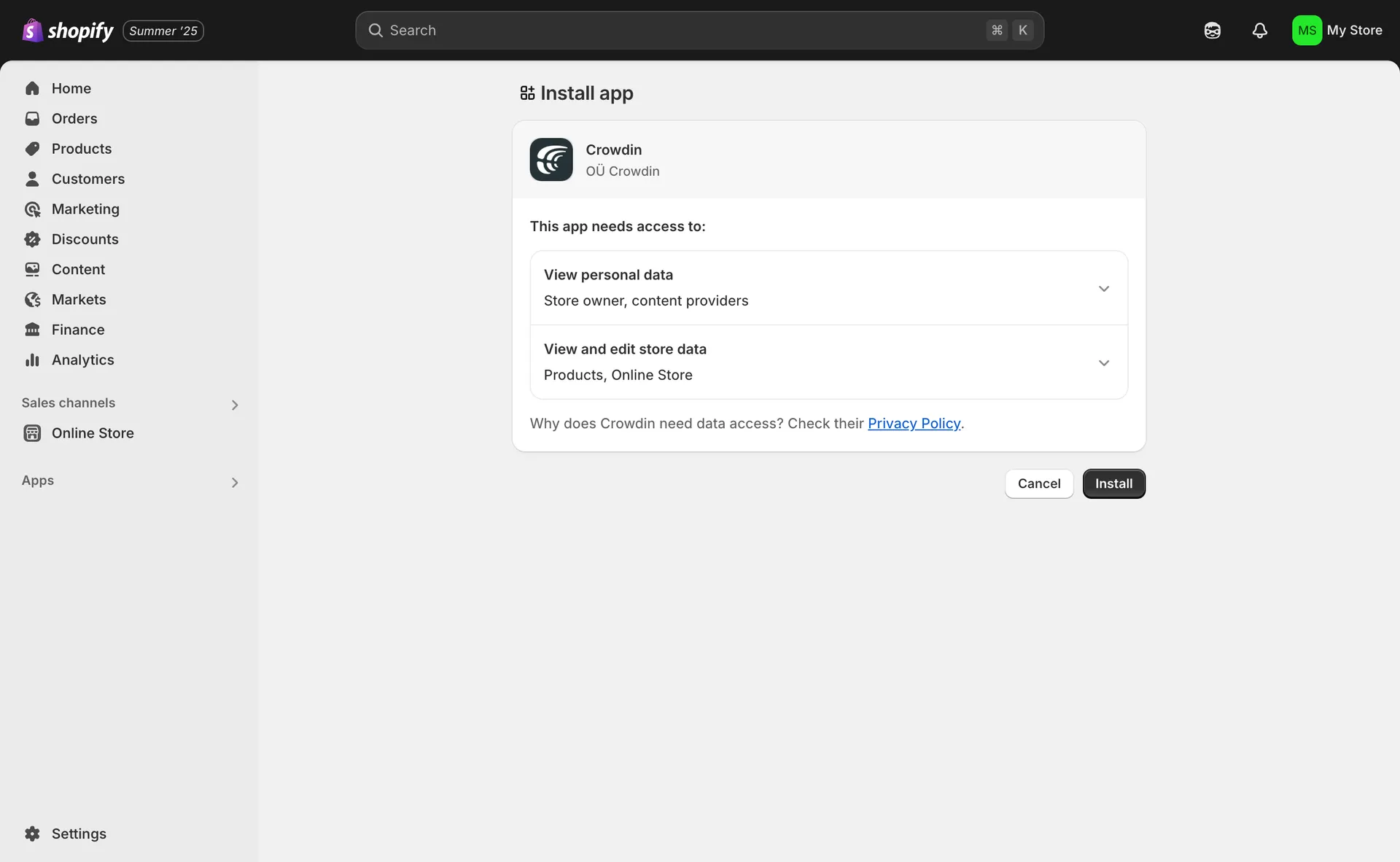This screenshot has height=862, width=1400.
Task: Expand the Sales channels section
Action: (235, 405)
